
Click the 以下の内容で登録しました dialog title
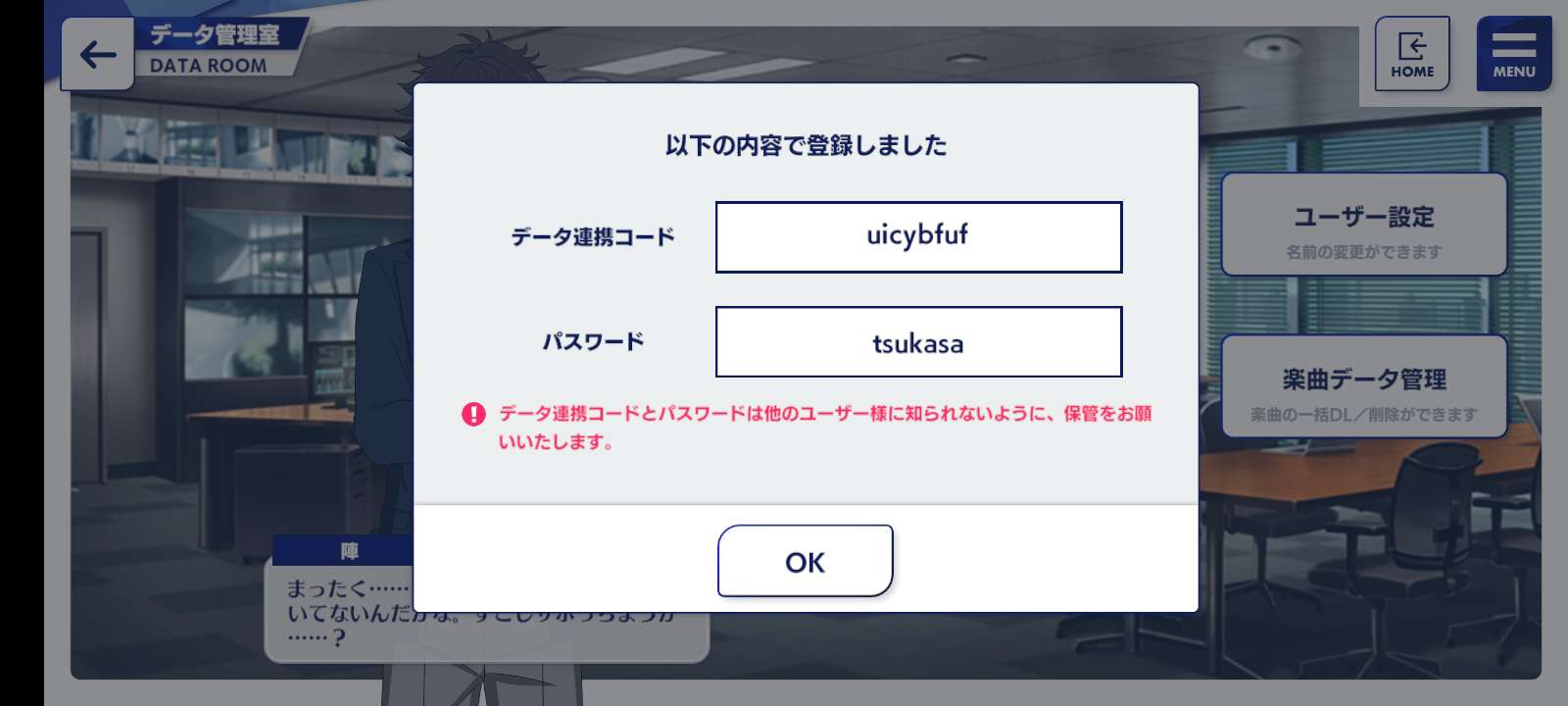coord(806,145)
